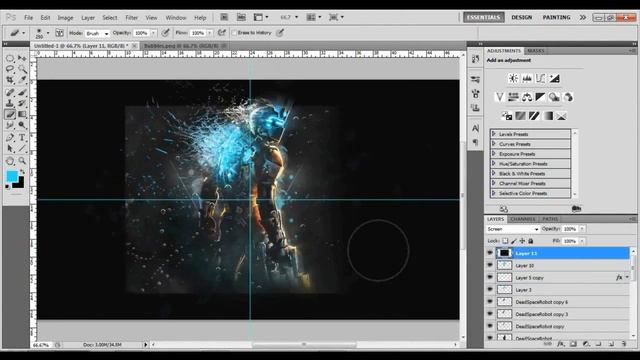Switch to the Channels tab

tap(523, 219)
